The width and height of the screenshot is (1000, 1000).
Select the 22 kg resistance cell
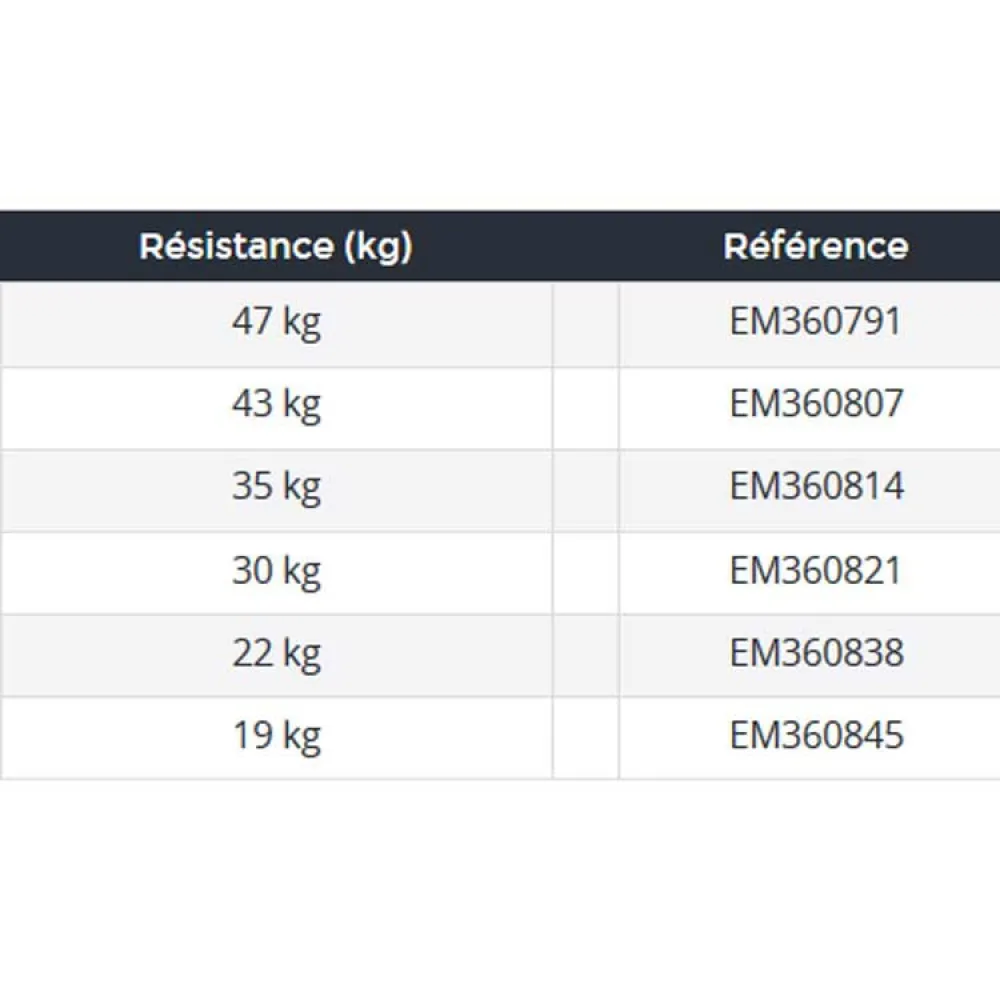tap(276, 656)
